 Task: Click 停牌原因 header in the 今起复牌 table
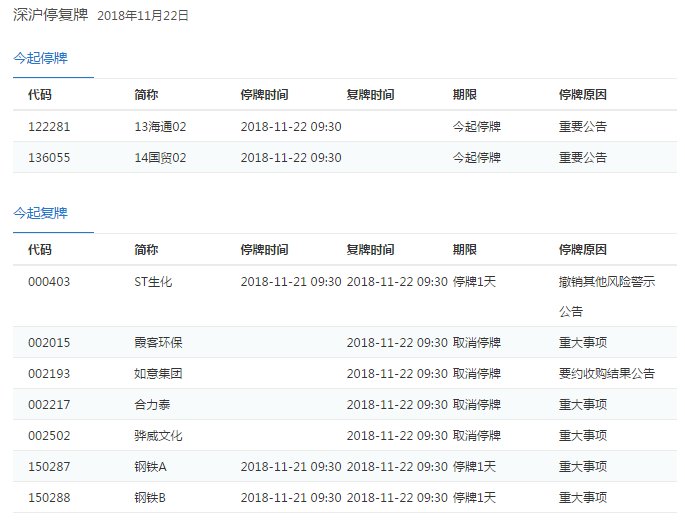583,250
